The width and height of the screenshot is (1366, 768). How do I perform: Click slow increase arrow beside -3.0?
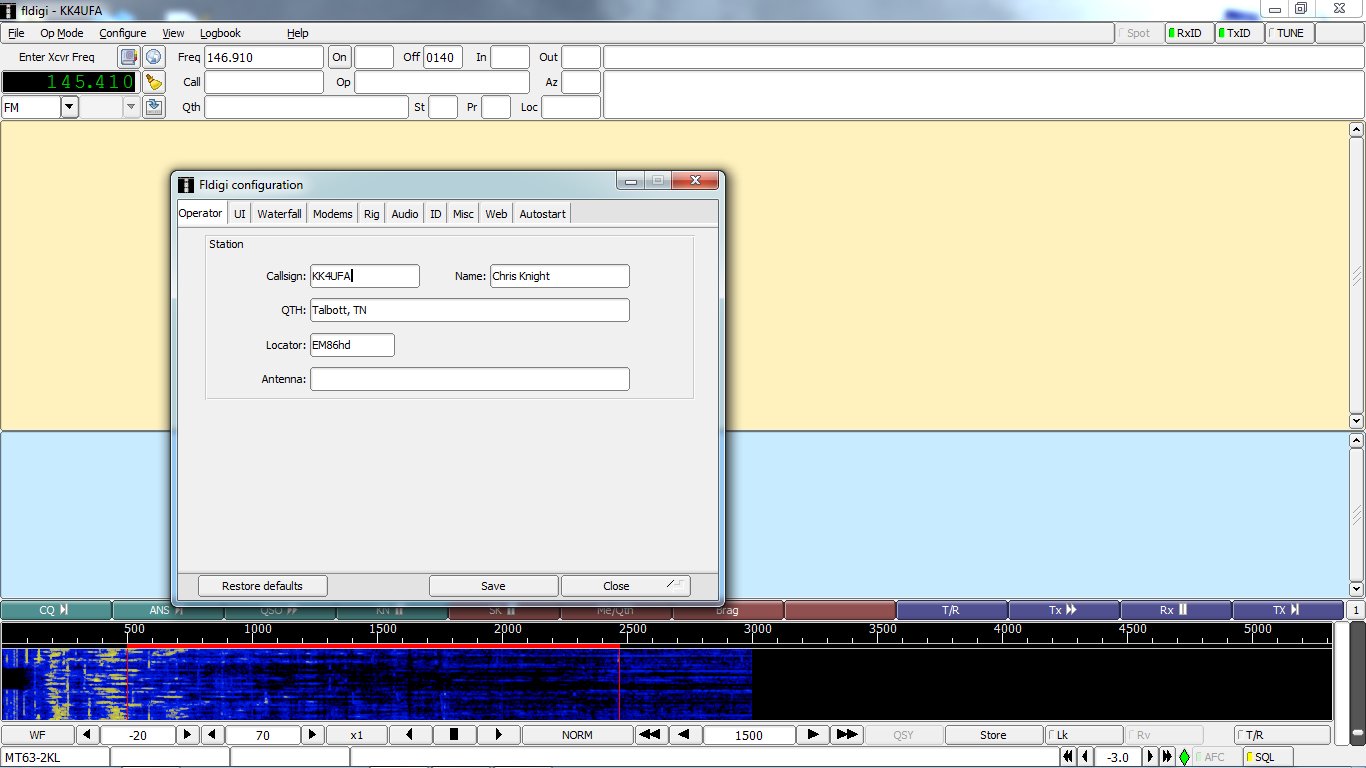click(x=1150, y=757)
